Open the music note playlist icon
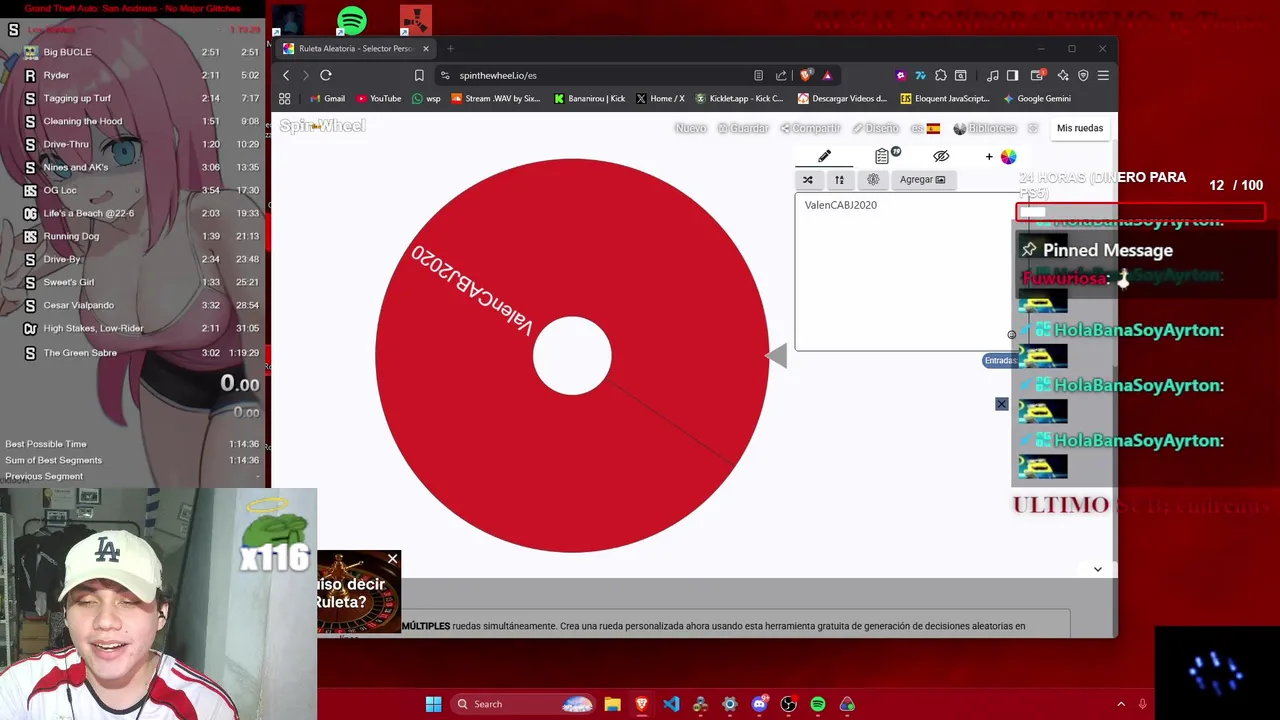This screenshot has height=720, width=1280. (x=992, y=75)
